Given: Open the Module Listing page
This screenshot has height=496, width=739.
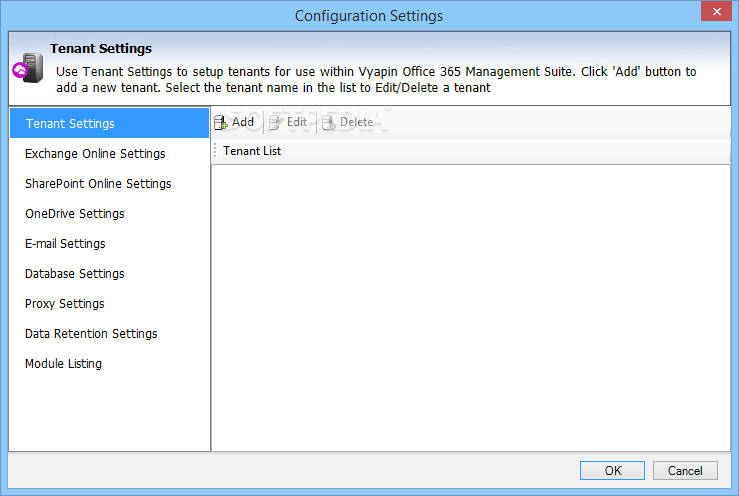Looking at the screenshot, I should tap(109, 364).
